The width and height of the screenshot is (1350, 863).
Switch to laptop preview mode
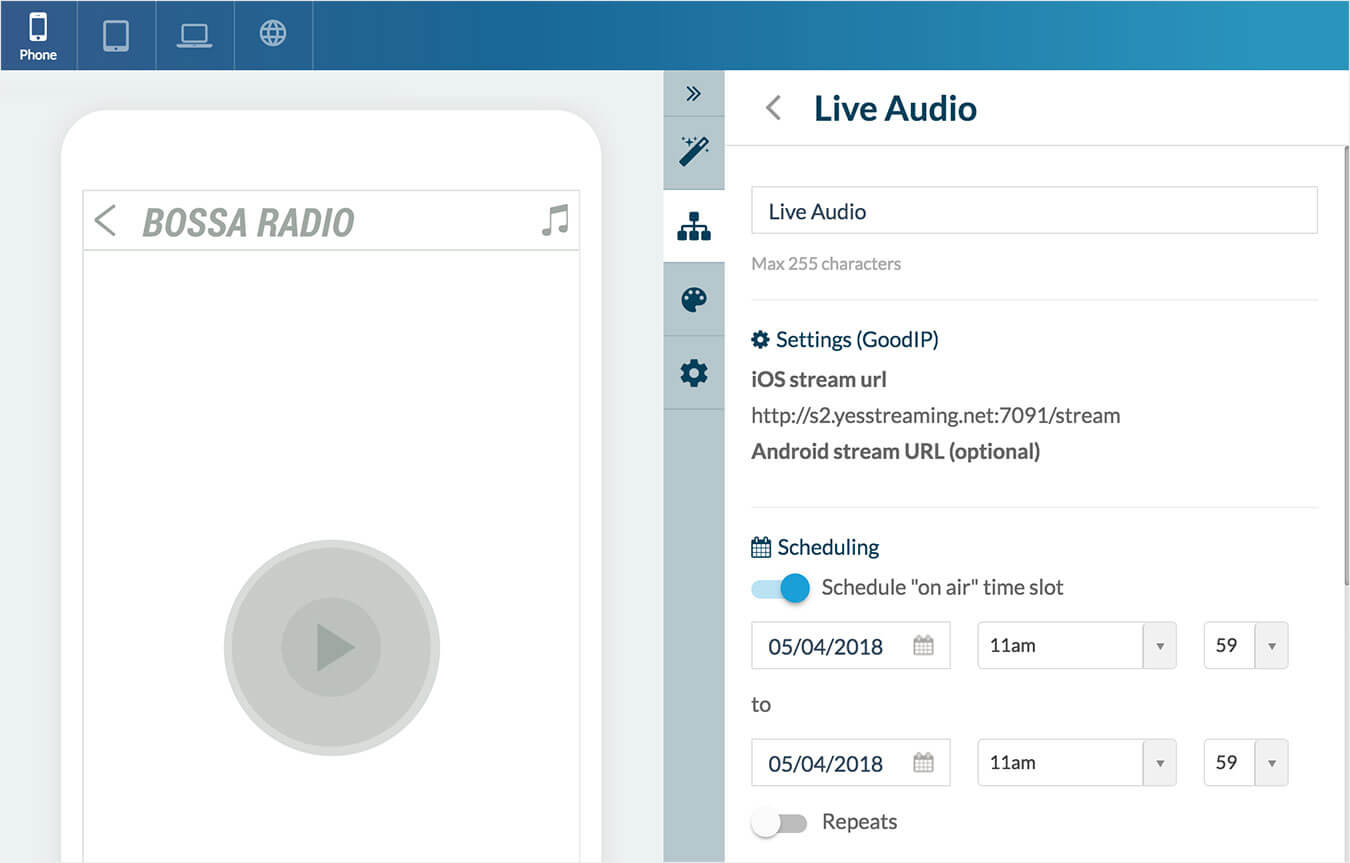pyautogui.click(x=194, y=35)
